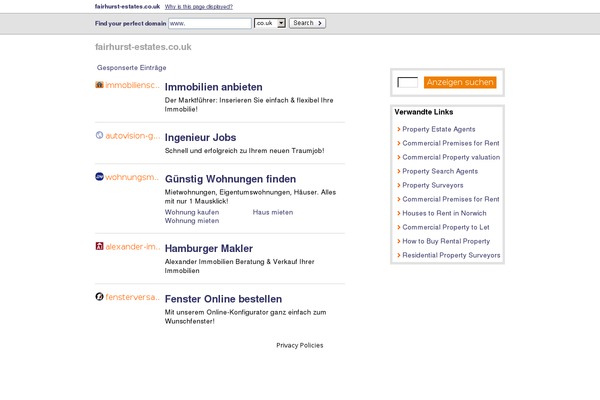The height and width of the screenshot is (400, 600).
Task: Click the autovision-g... globe favicon
Action: (x=99, y=135)
